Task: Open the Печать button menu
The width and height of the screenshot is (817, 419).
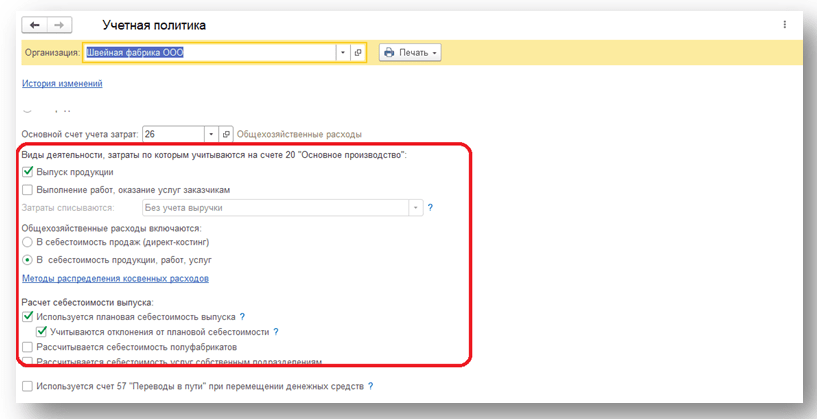Action: point(410,52)
